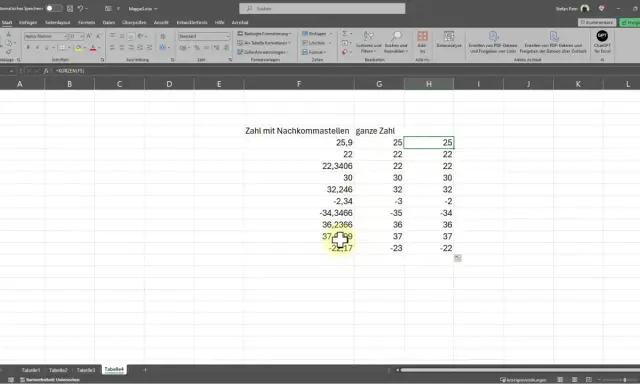This screenshot has width=640, height=384.
Task: Click the Suchen search box
Action: [x=322, y=8]
